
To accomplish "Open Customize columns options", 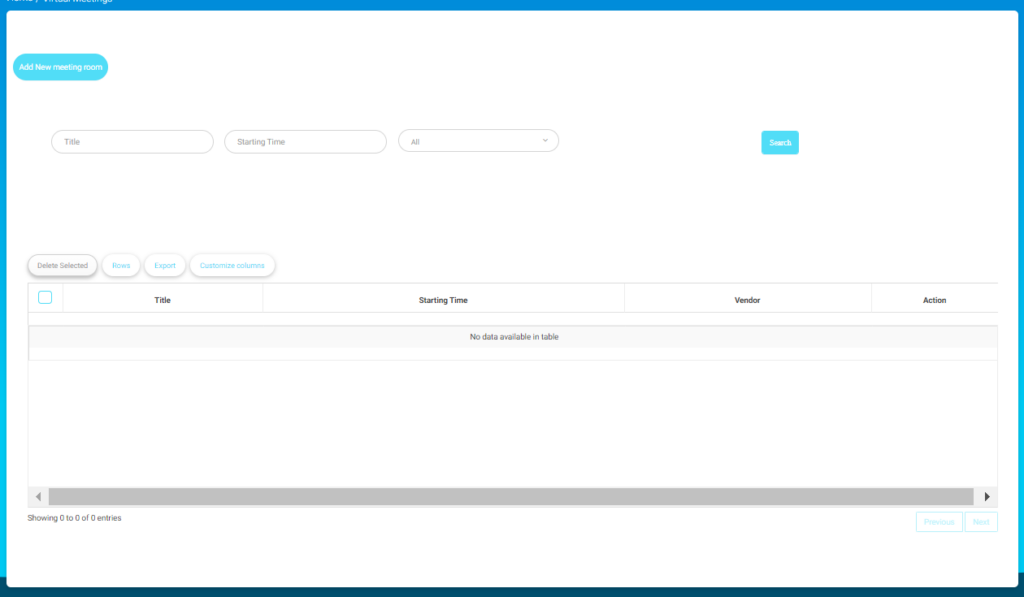I will 232,265.
